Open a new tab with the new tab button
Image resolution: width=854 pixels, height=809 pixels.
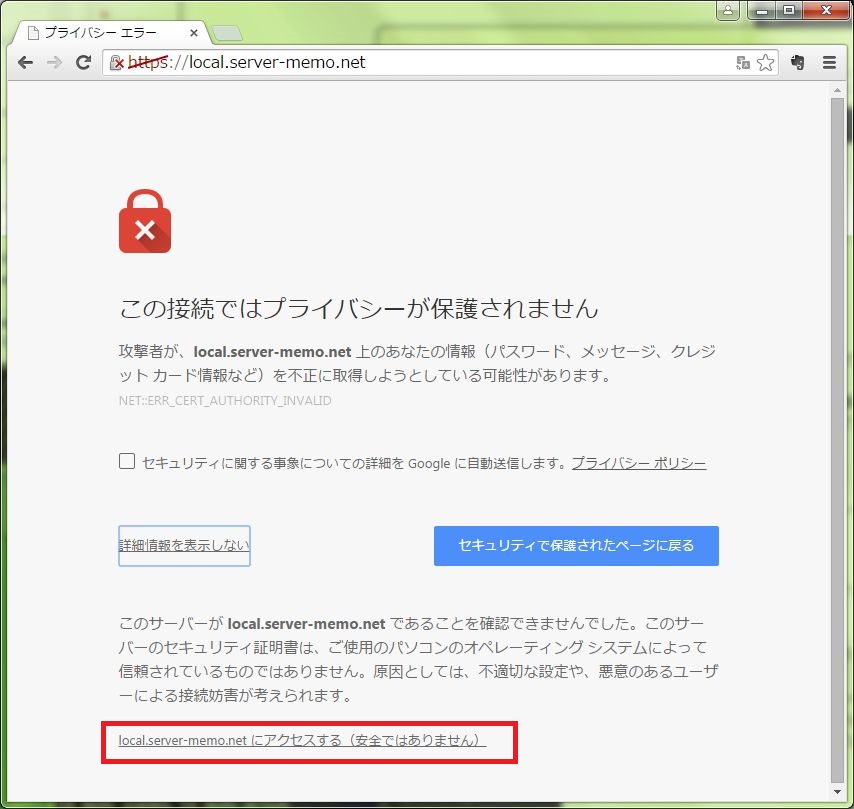click(227, 34)
